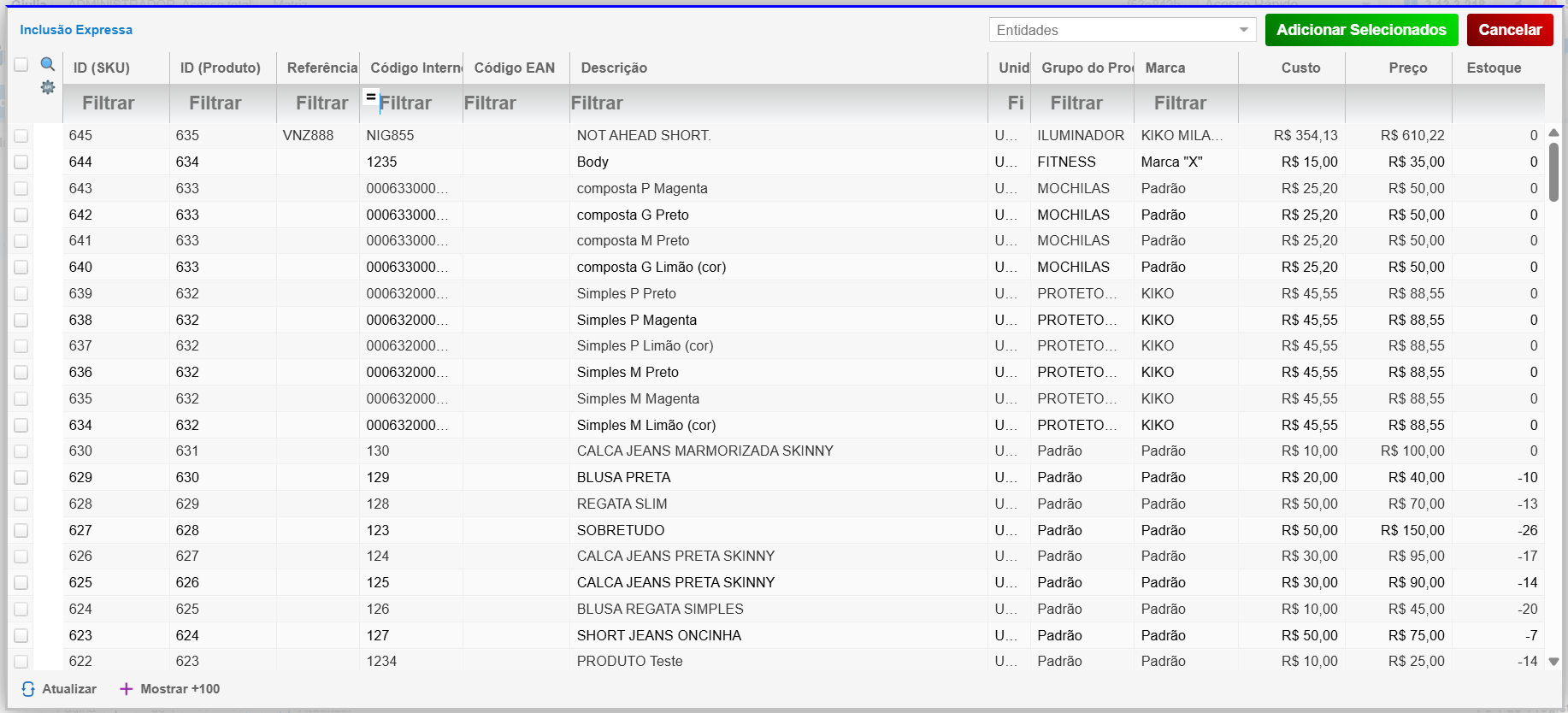Click the scrollbar down arrow
Viewport: 1568px width, 713px height.
[1553, 661]
